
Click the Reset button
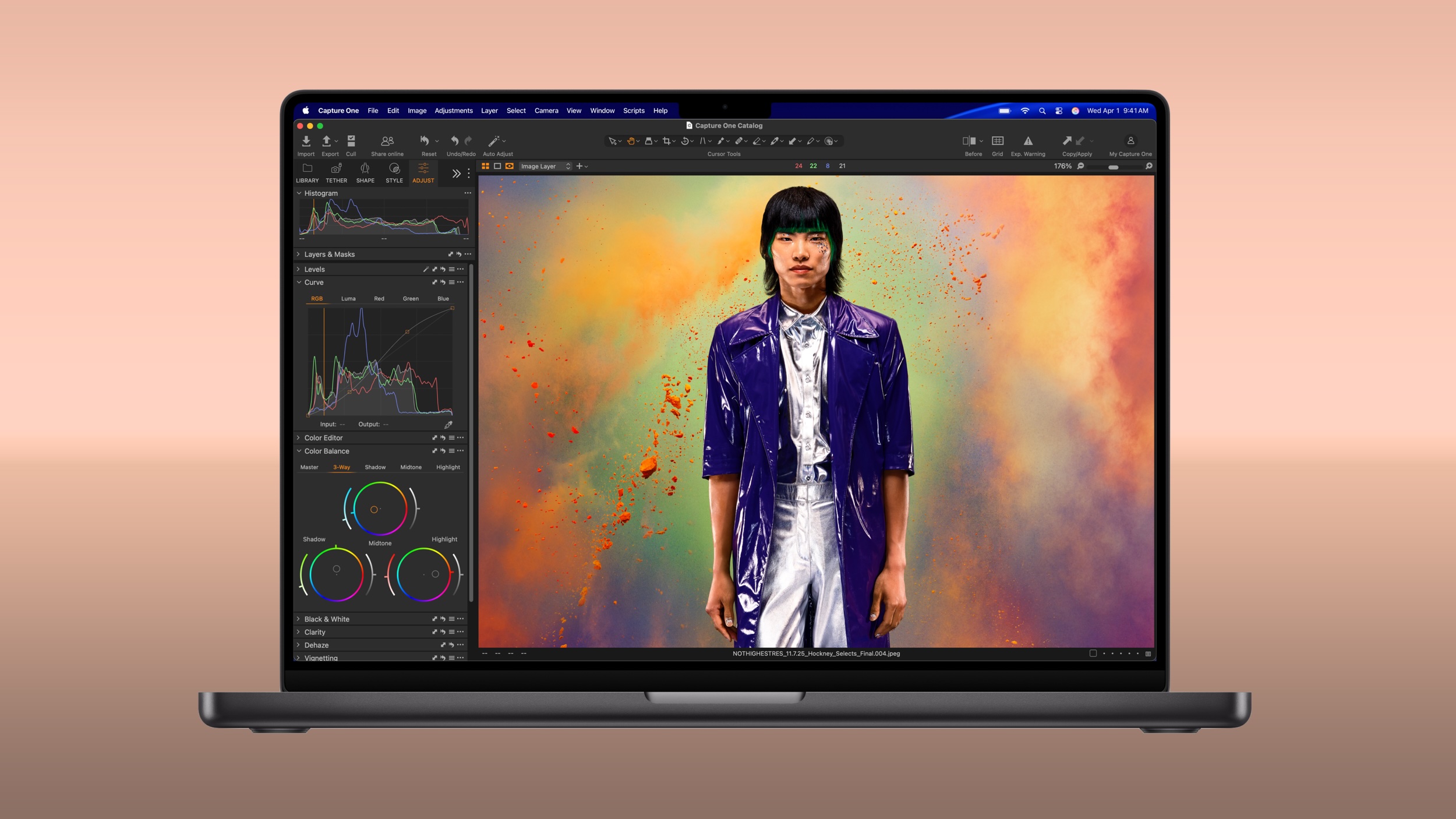pyautogui.click(x=425, y=141)
